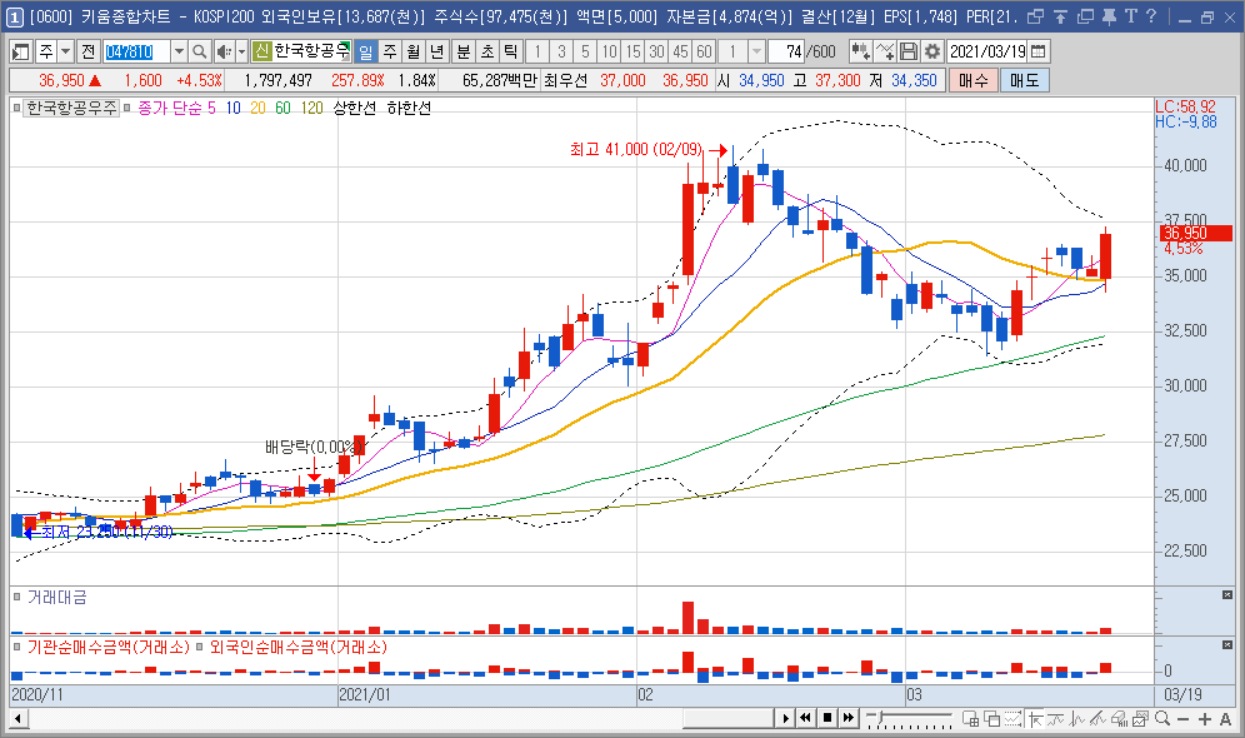Viewport: 1245px width, 738px height.
Task: Select the 월 monthly period button
Action: (413, 52)
